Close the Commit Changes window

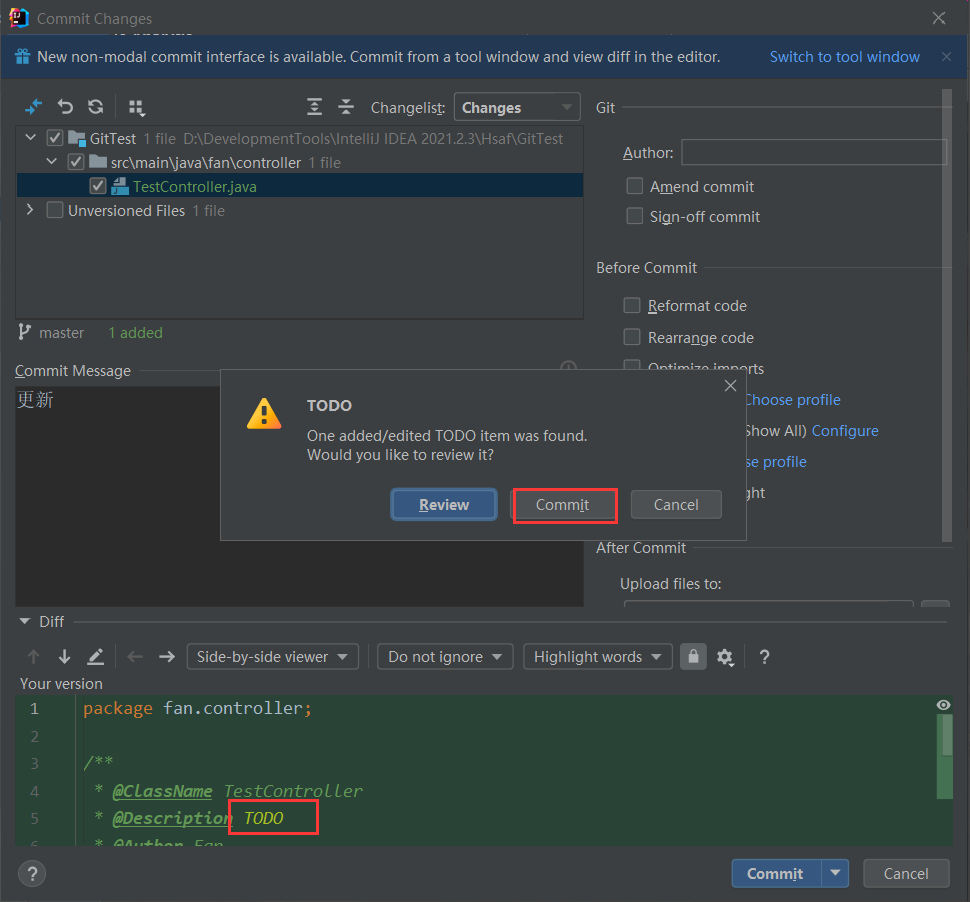[x=938, y=18]
